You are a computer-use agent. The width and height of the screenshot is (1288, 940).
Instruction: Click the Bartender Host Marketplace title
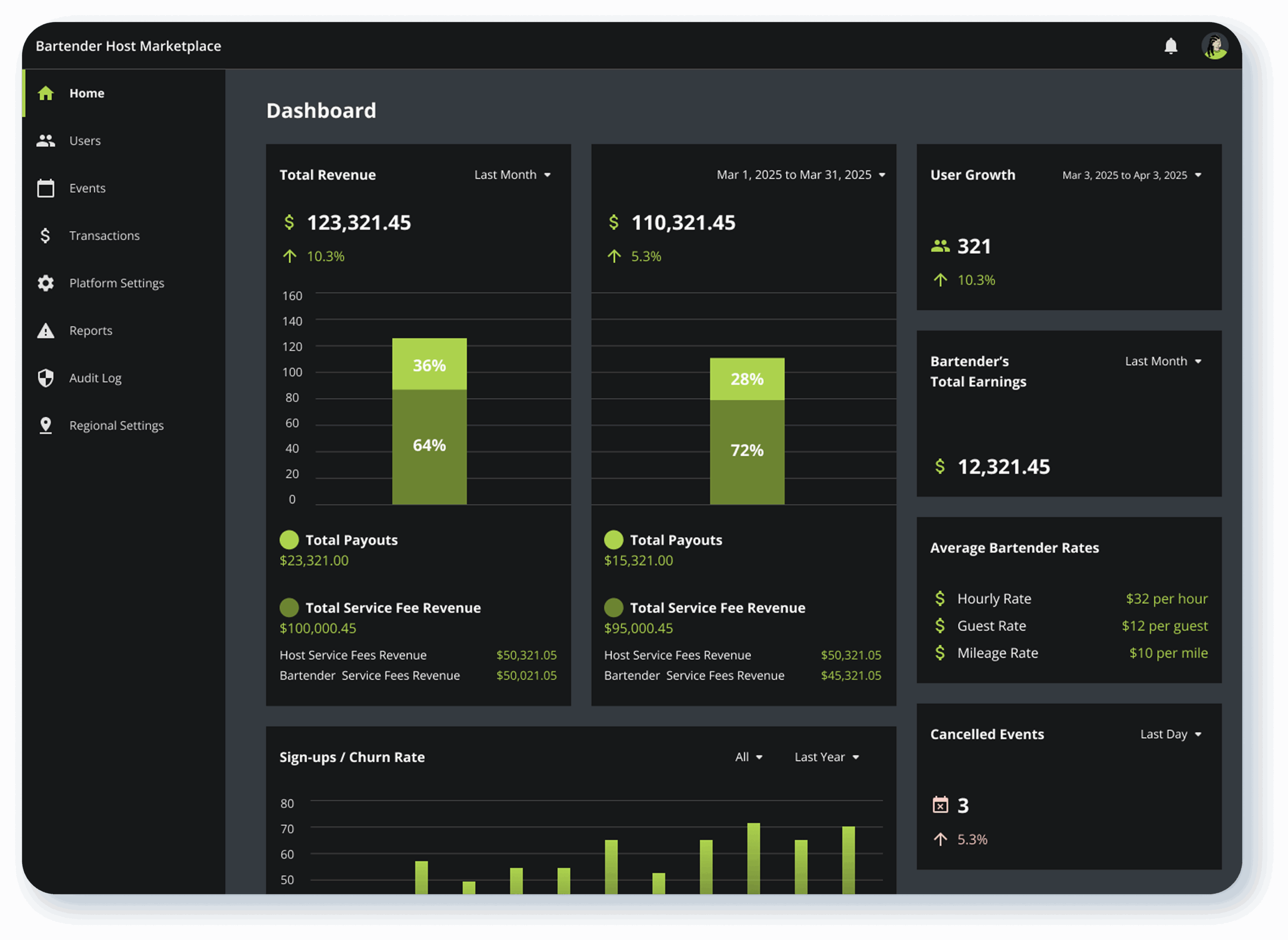coord(129,46)
